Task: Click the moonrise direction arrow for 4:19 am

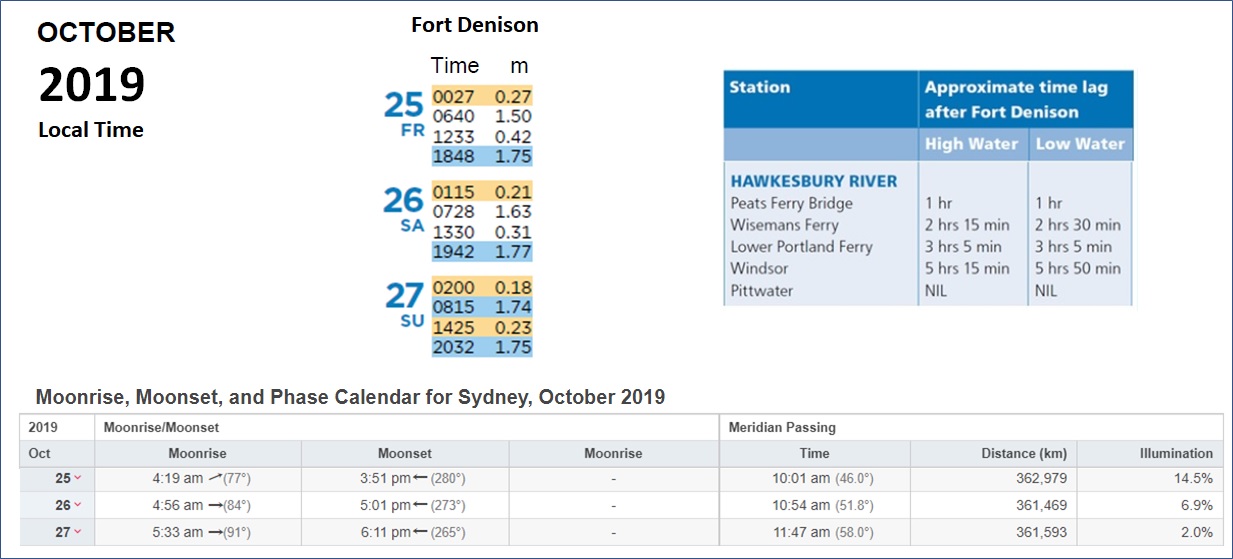Action: coord(217,479)
